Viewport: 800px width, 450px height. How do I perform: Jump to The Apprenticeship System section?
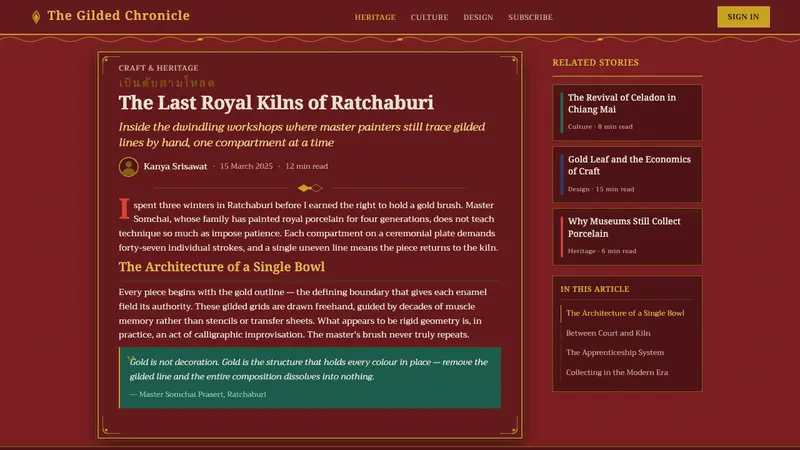(615, 353)
